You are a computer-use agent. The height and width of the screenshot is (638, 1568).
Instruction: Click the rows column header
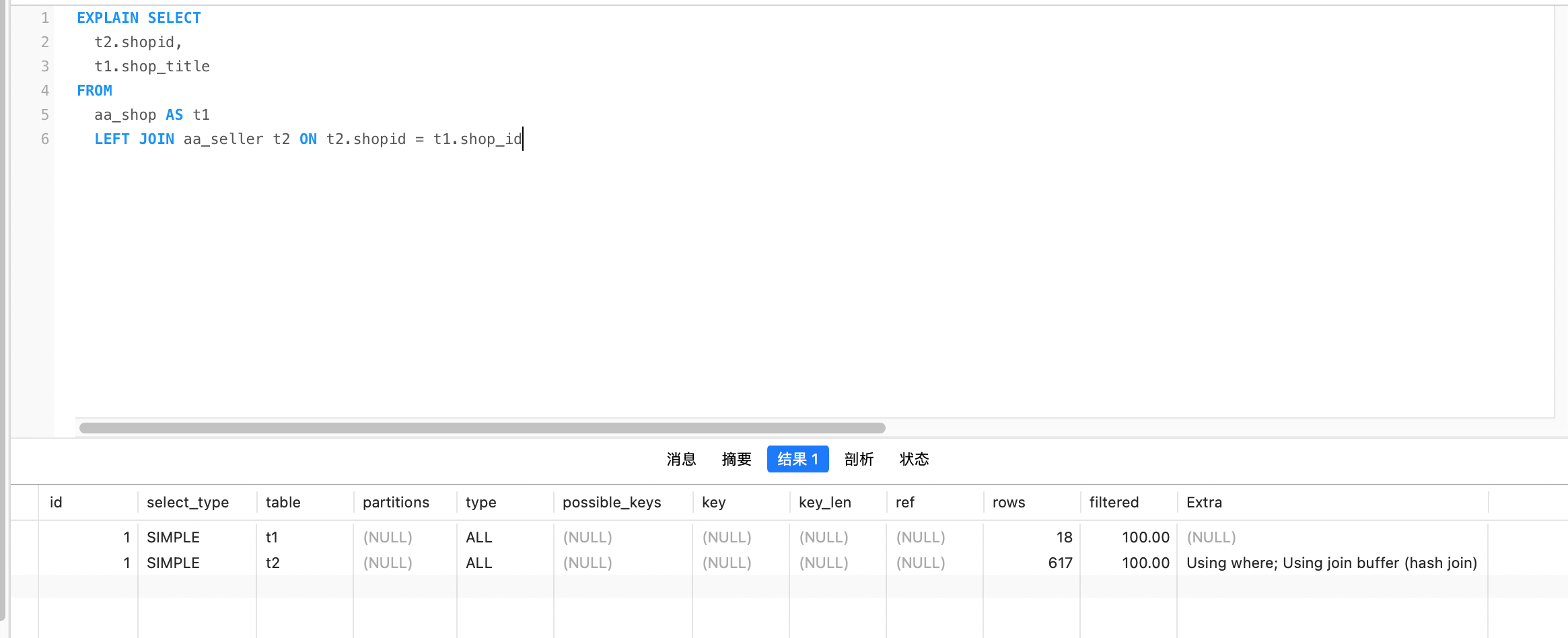pos(1009,502)
